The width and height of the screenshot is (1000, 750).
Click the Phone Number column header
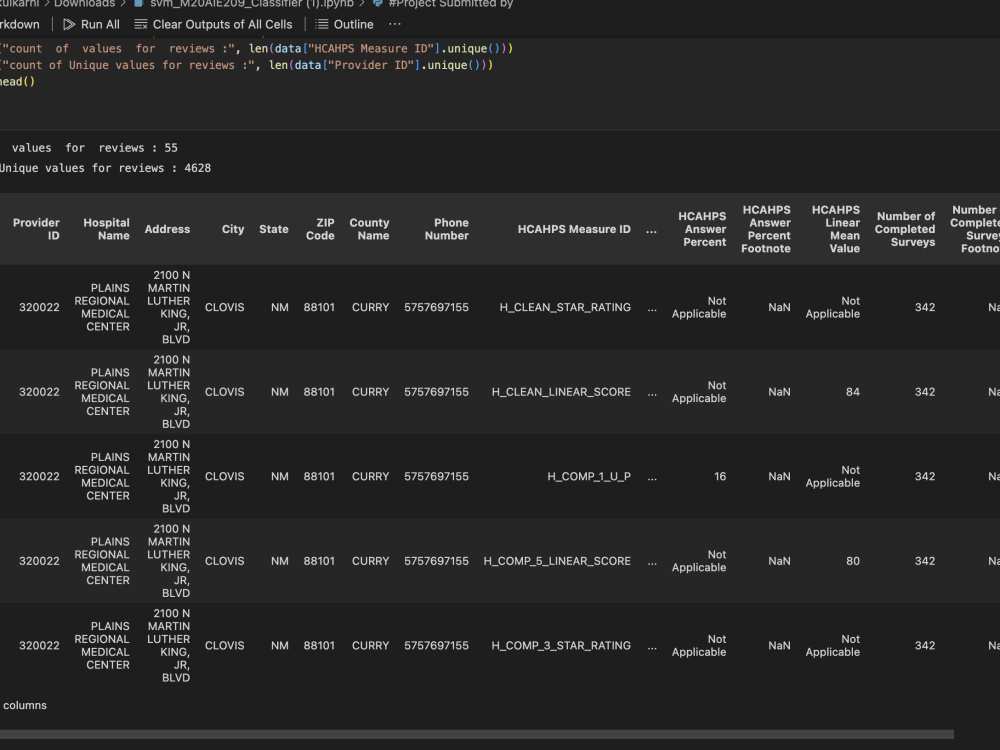(x=446, y=229)
